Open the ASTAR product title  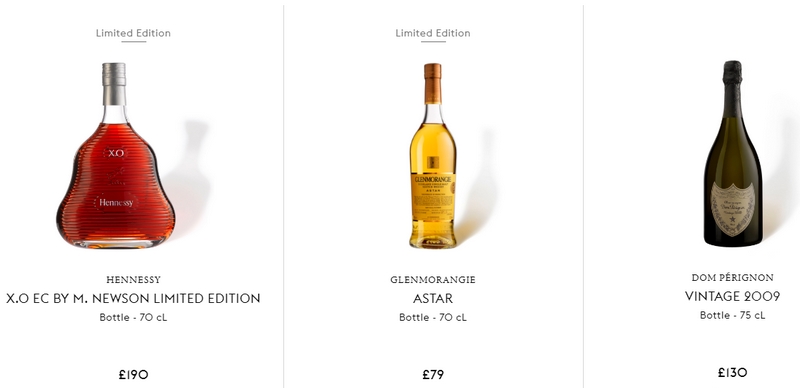(x=433, y=298)
